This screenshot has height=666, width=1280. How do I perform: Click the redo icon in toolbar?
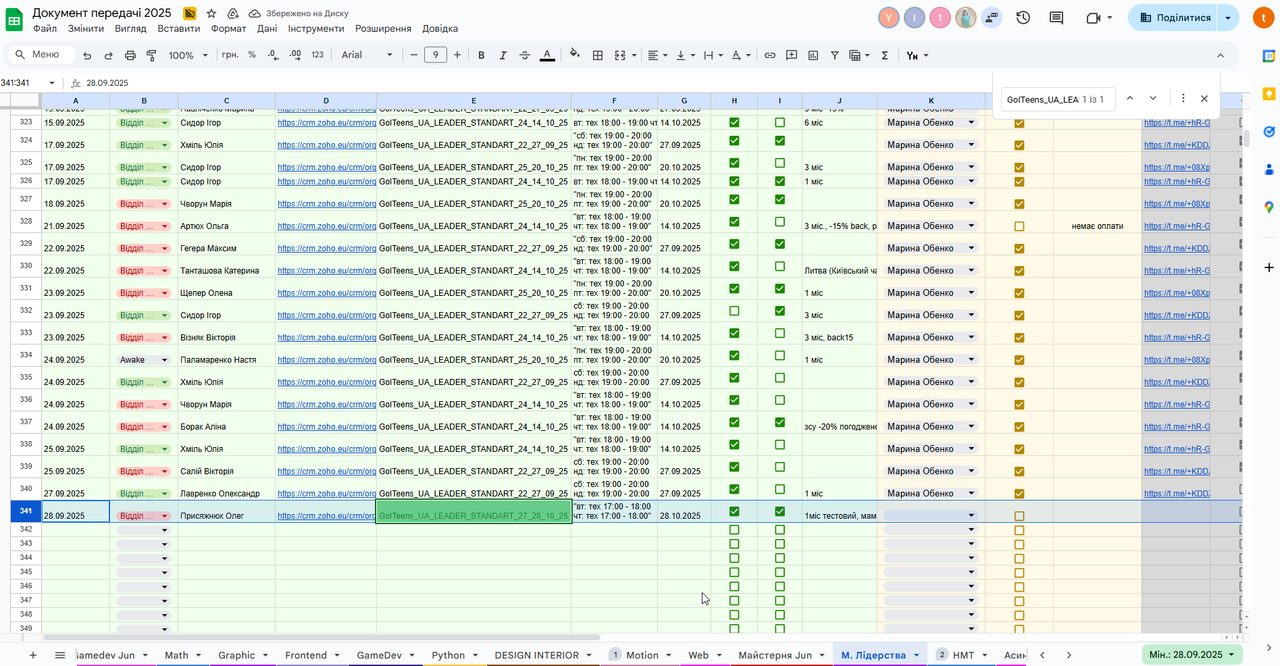(x=109, y=55)
